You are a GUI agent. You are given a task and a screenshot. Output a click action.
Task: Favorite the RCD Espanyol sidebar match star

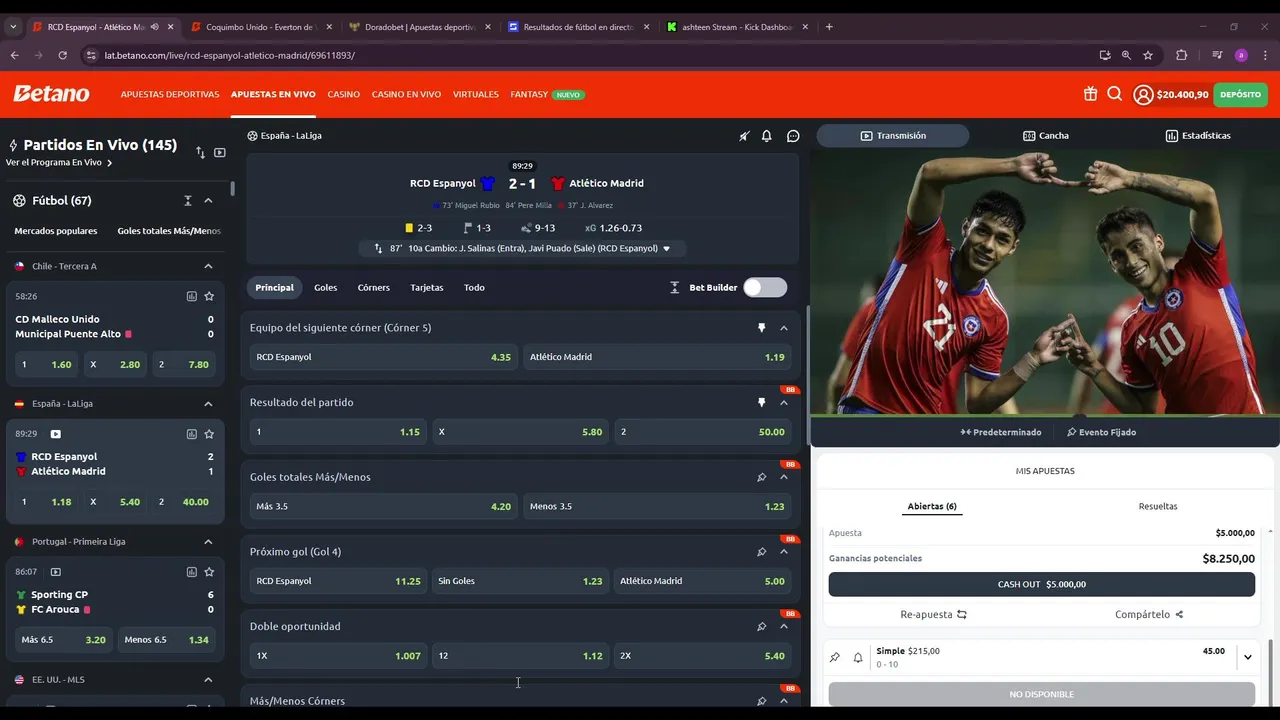[x=209, y=434]
